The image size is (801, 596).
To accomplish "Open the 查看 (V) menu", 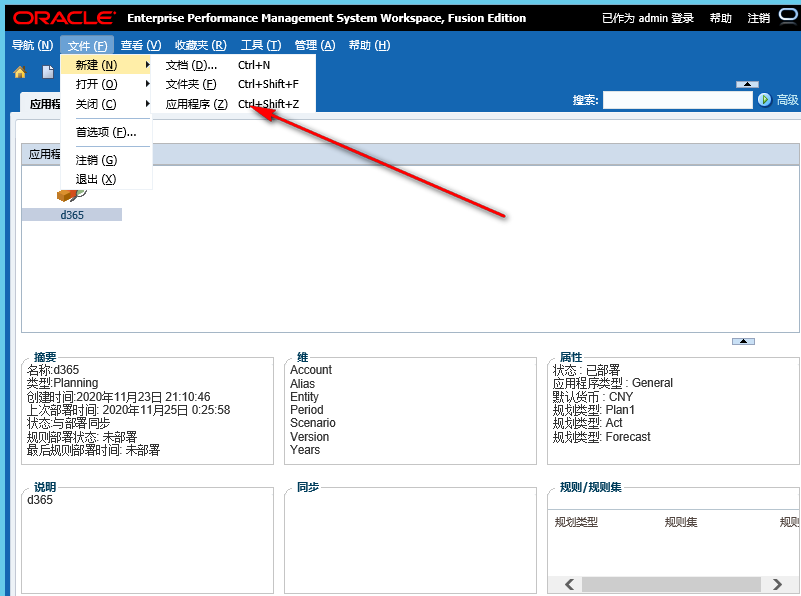I will point(141,45).
